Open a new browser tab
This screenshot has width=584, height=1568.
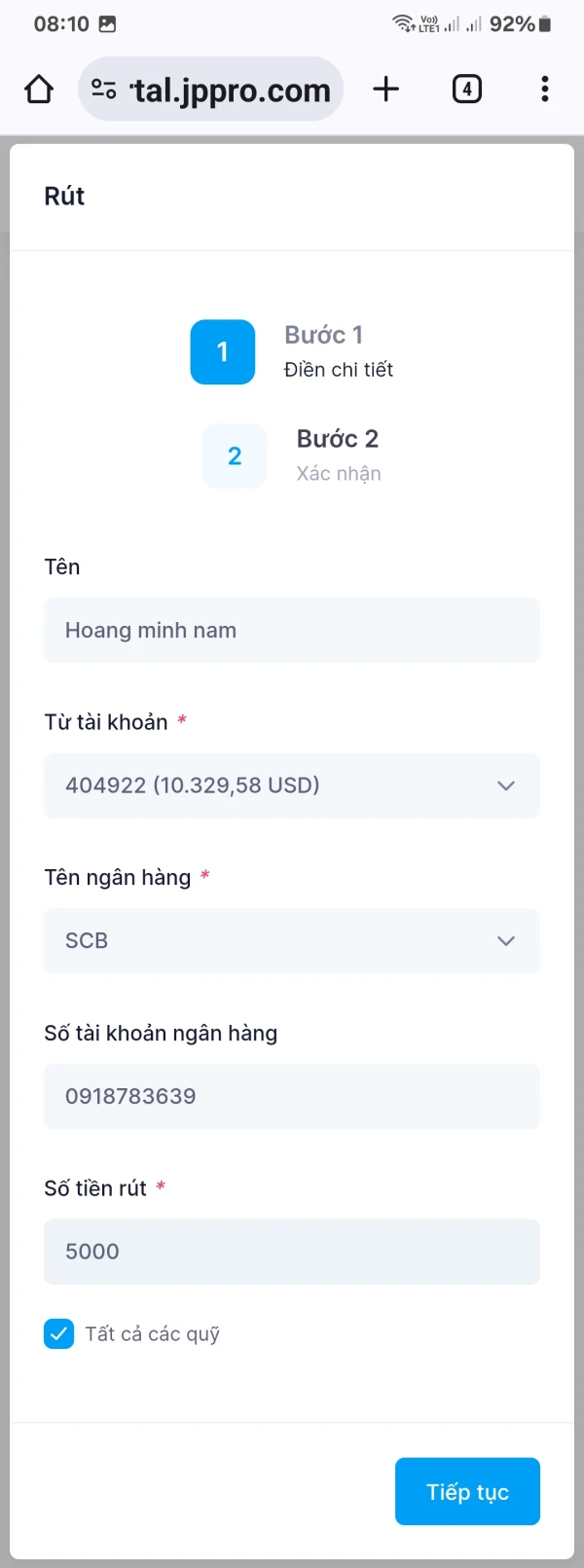click(386, 90)
